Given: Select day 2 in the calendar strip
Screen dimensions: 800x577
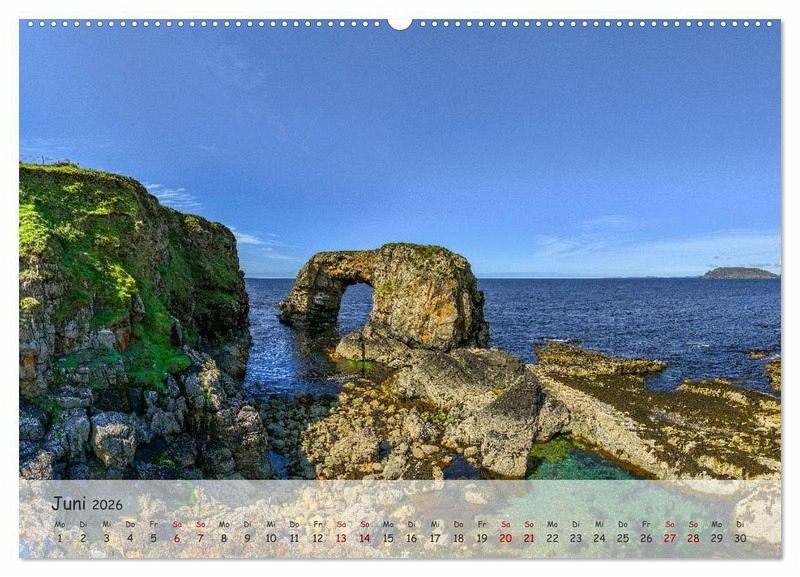Looking at the screenshot, I should [83, 538].
